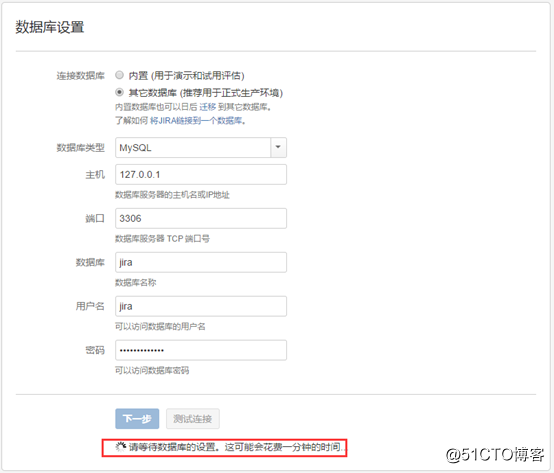The height and width of the screenshot is (473, 554).
Task: Click the 密码 password field
Action: click(x=201, y=350)
